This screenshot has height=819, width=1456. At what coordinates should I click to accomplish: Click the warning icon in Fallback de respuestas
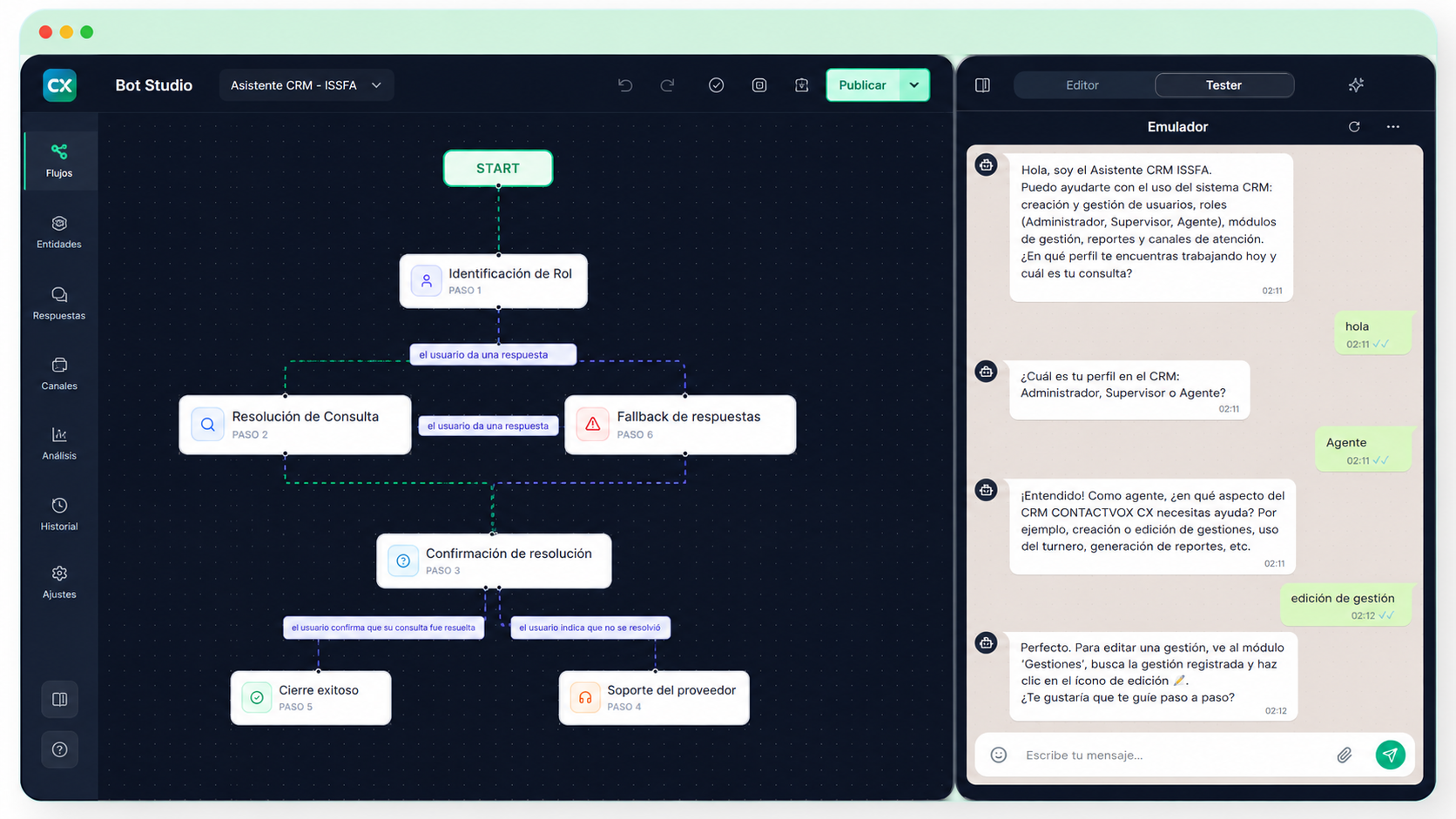coord(592,425)
